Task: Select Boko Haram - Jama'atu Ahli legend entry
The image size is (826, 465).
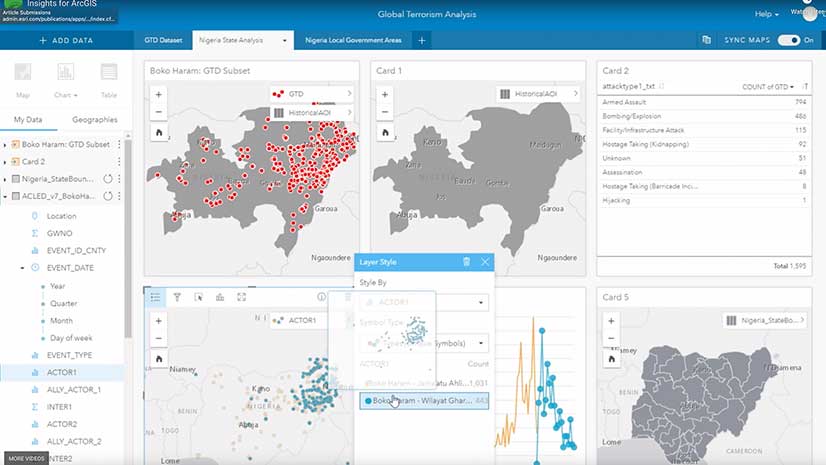Action: click(x=424, y=383)
